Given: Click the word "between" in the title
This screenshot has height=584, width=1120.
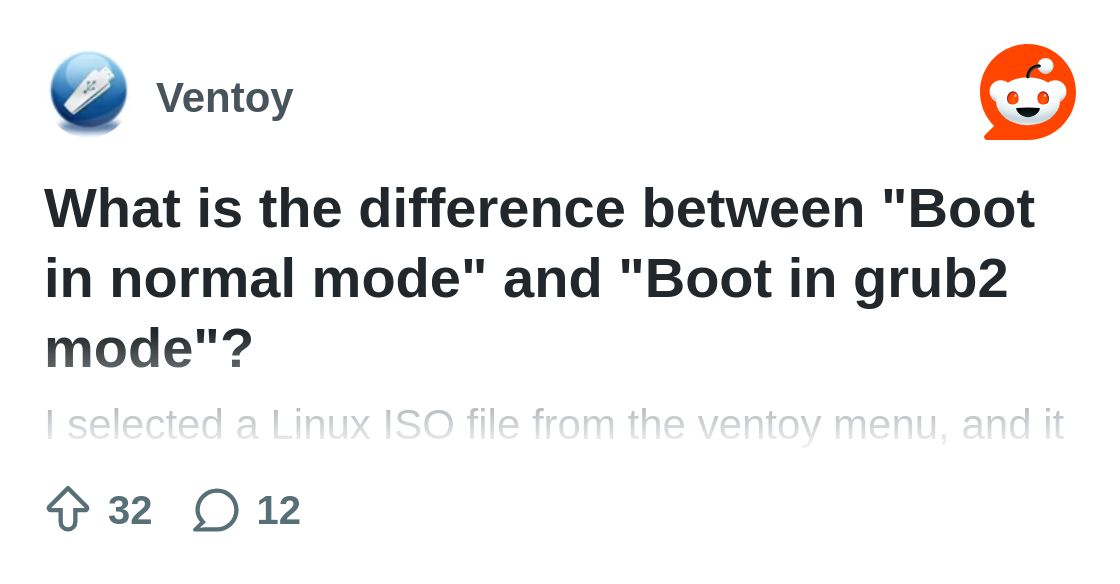Looking at the screenshot, I should click(753, 208).
